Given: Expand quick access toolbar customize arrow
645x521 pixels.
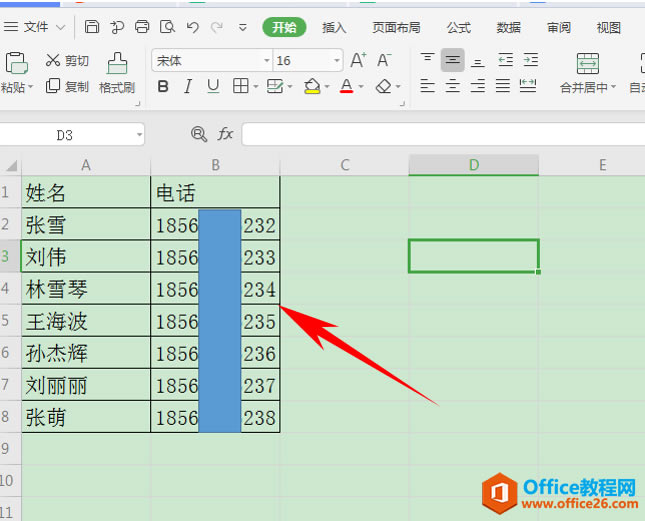Looking at the screenshot, I should pyautogui.click(x=243, y=28).
